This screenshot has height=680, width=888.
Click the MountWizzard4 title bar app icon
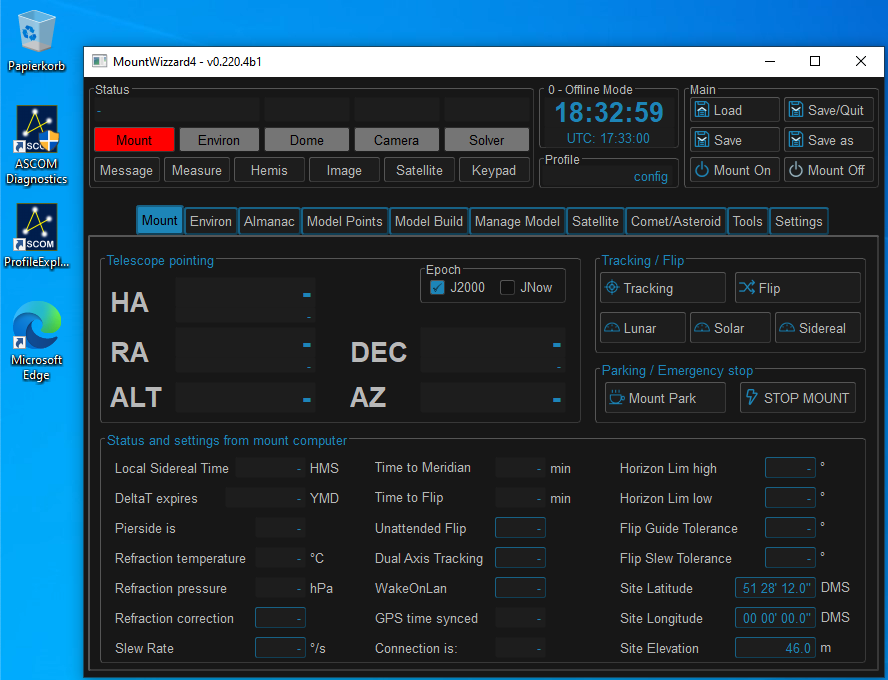pyautogui.click(x=100, y=61)
